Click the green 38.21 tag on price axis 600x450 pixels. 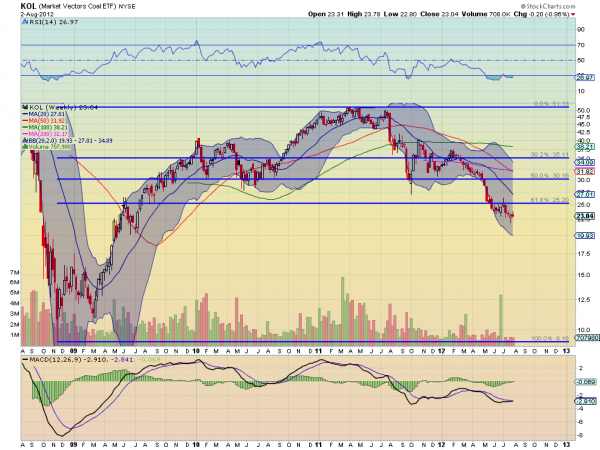point(585,147)
